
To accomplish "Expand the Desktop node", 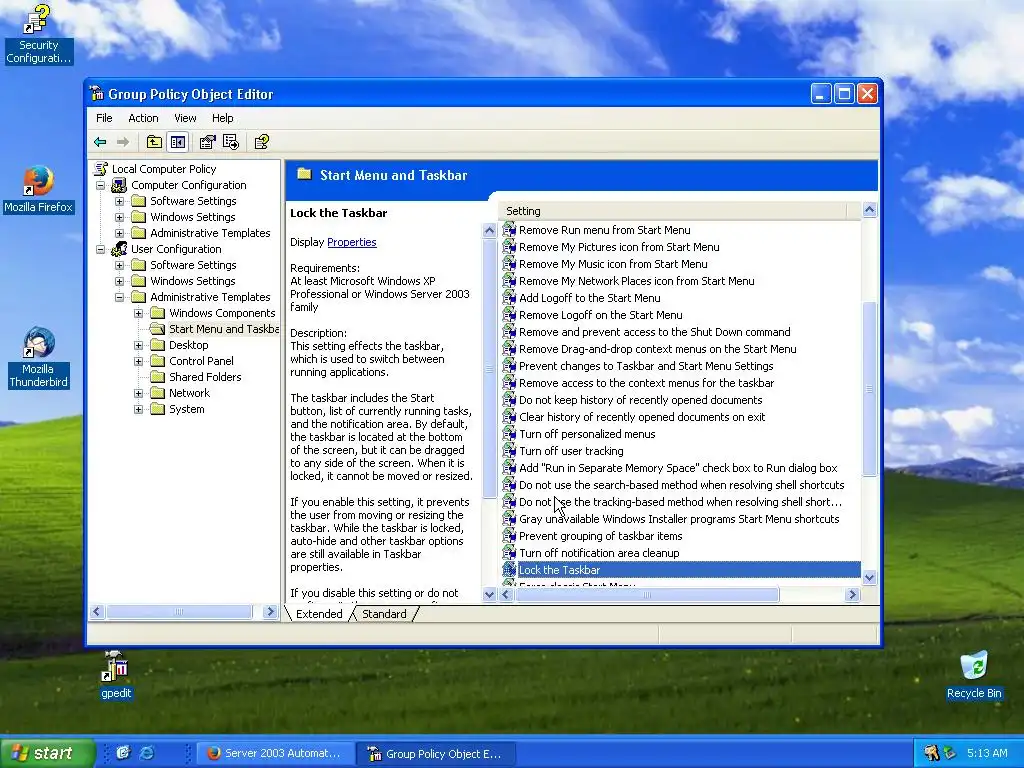I will coord(138,345).
